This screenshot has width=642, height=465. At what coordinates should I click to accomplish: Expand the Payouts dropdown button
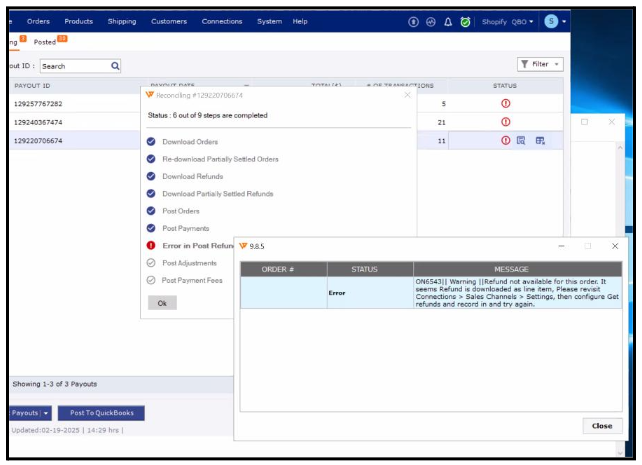tap(28, 413)
